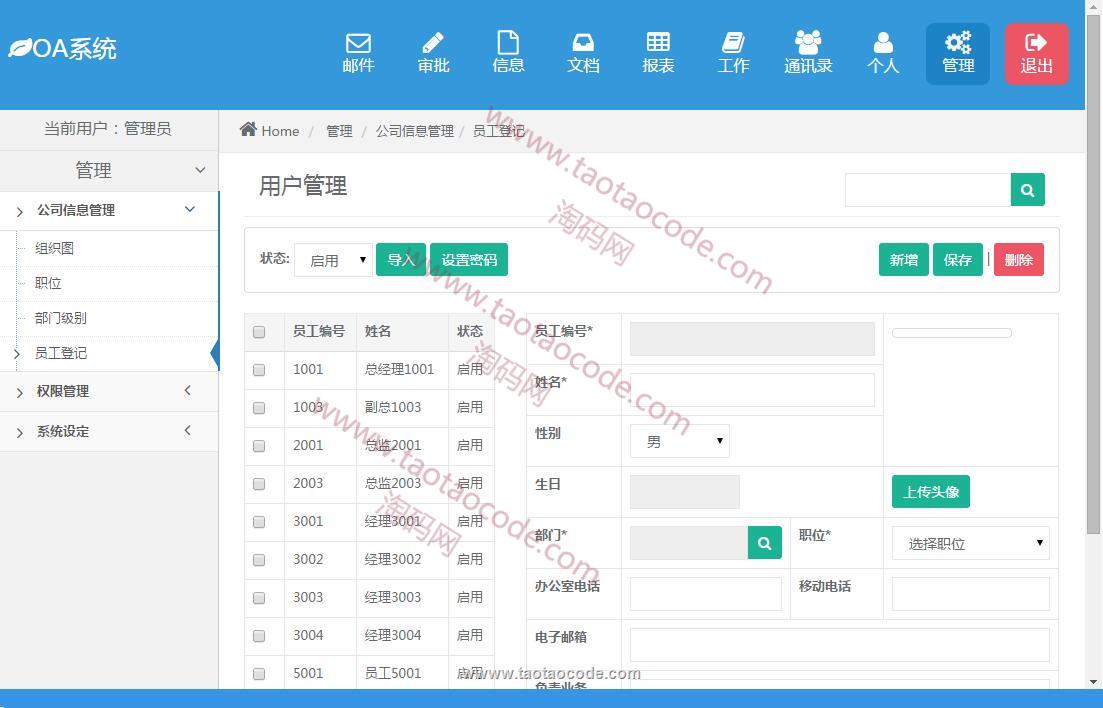Select the checkbox for employee 3002

coord(259,560)
